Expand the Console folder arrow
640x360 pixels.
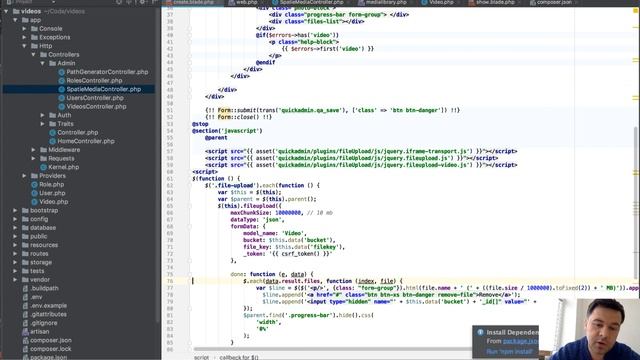tap(24, 29)
